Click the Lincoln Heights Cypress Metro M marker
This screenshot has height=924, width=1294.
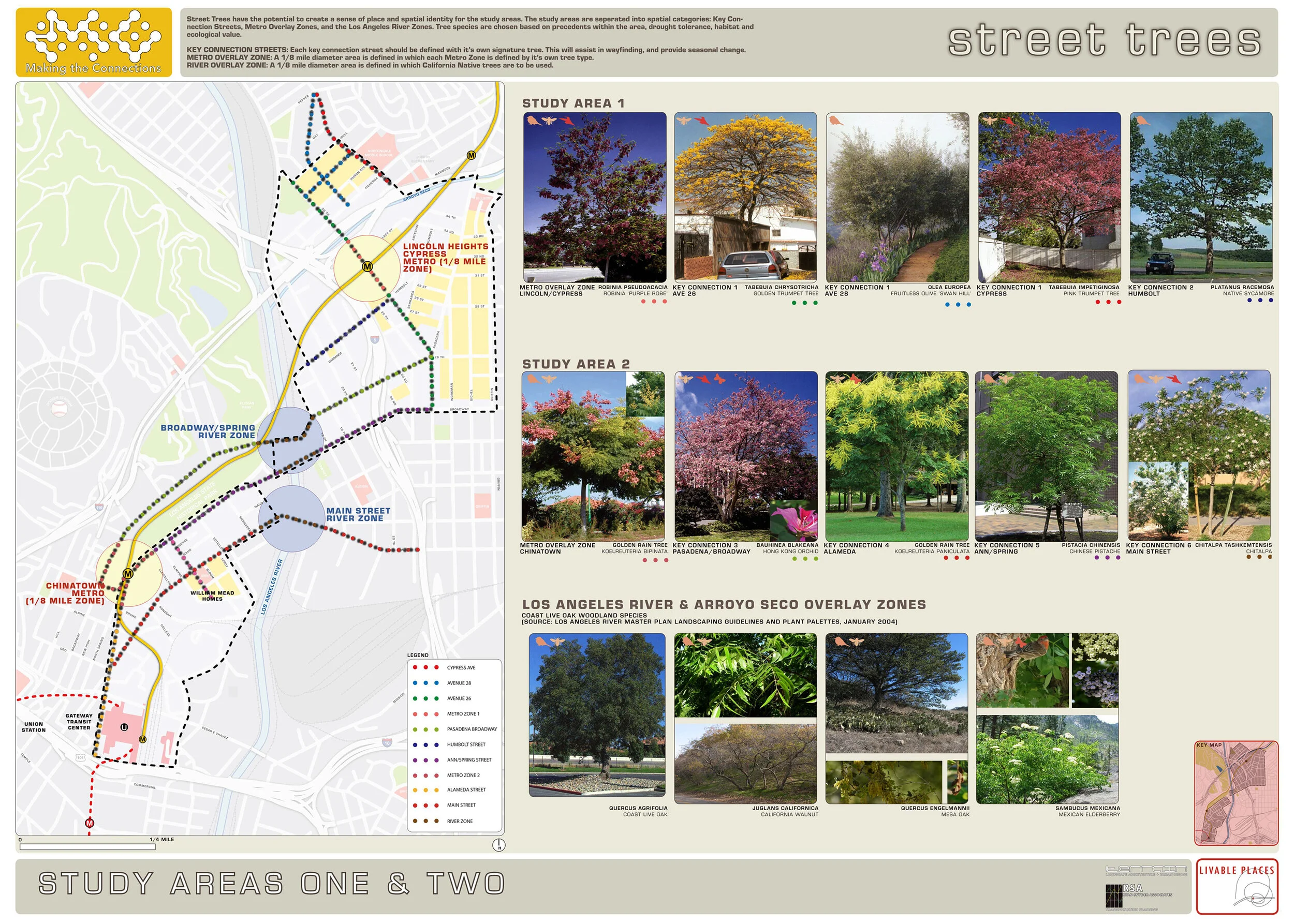pos(367,266)
